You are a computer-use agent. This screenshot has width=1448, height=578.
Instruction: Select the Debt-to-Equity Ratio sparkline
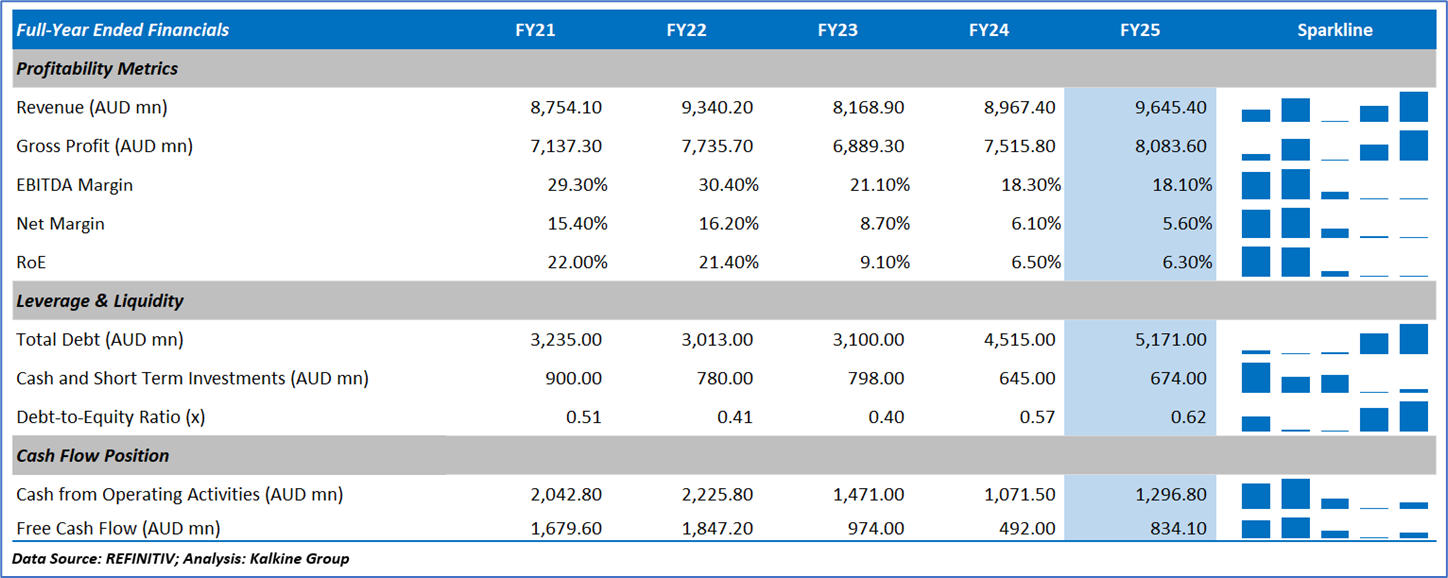(x=1334, y=417)
